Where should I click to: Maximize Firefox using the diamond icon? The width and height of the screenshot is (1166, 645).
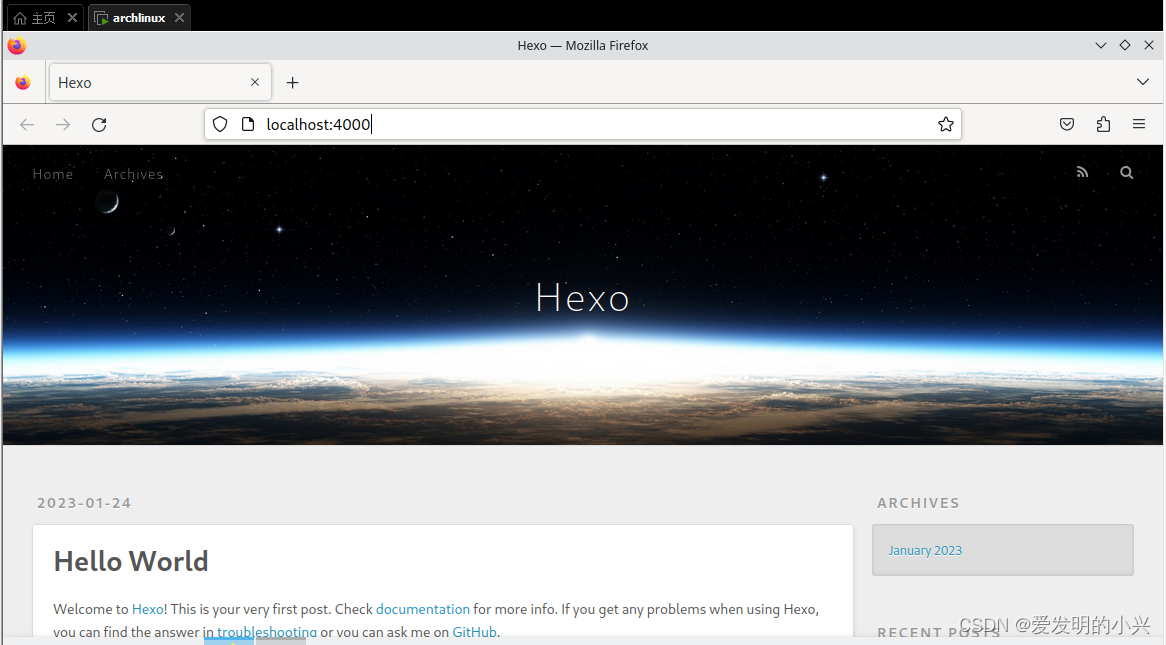1124,45
